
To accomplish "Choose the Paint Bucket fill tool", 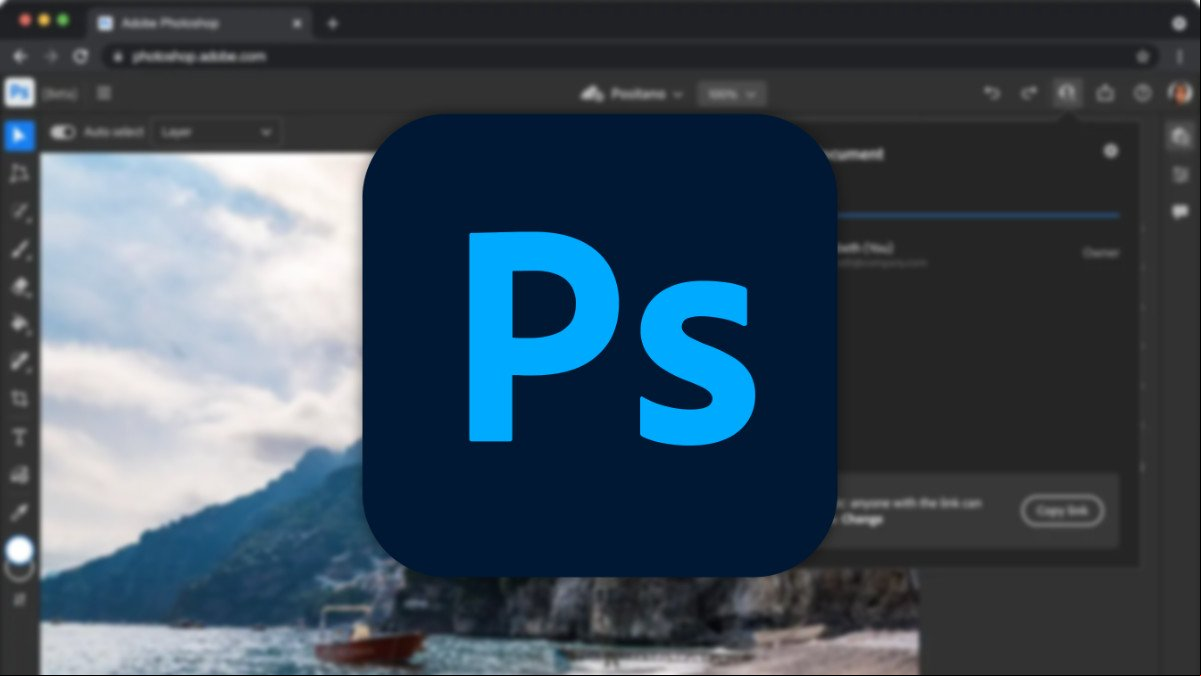I will [x=19, y=324].
